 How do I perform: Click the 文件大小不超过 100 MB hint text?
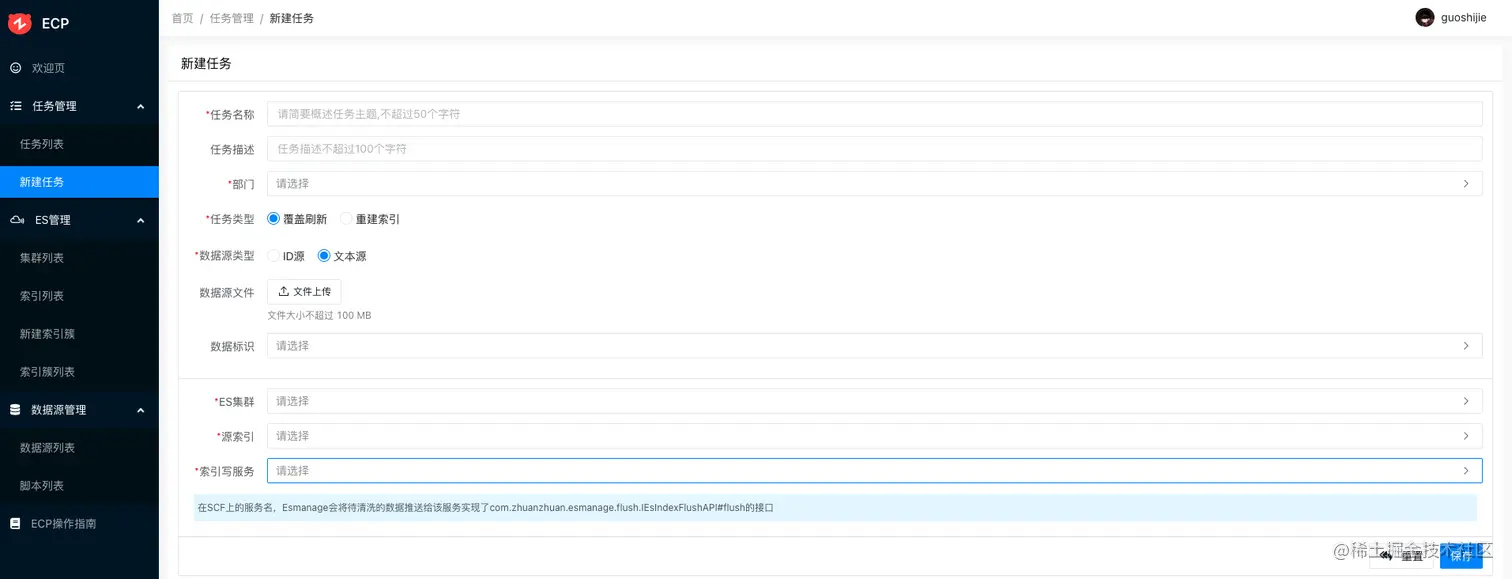319,316
